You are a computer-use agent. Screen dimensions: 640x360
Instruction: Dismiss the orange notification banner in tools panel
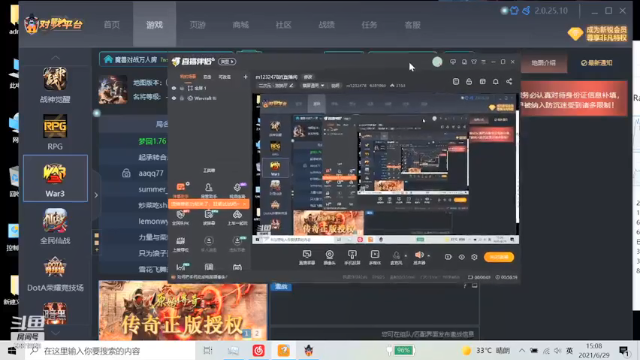pos(244,204)
